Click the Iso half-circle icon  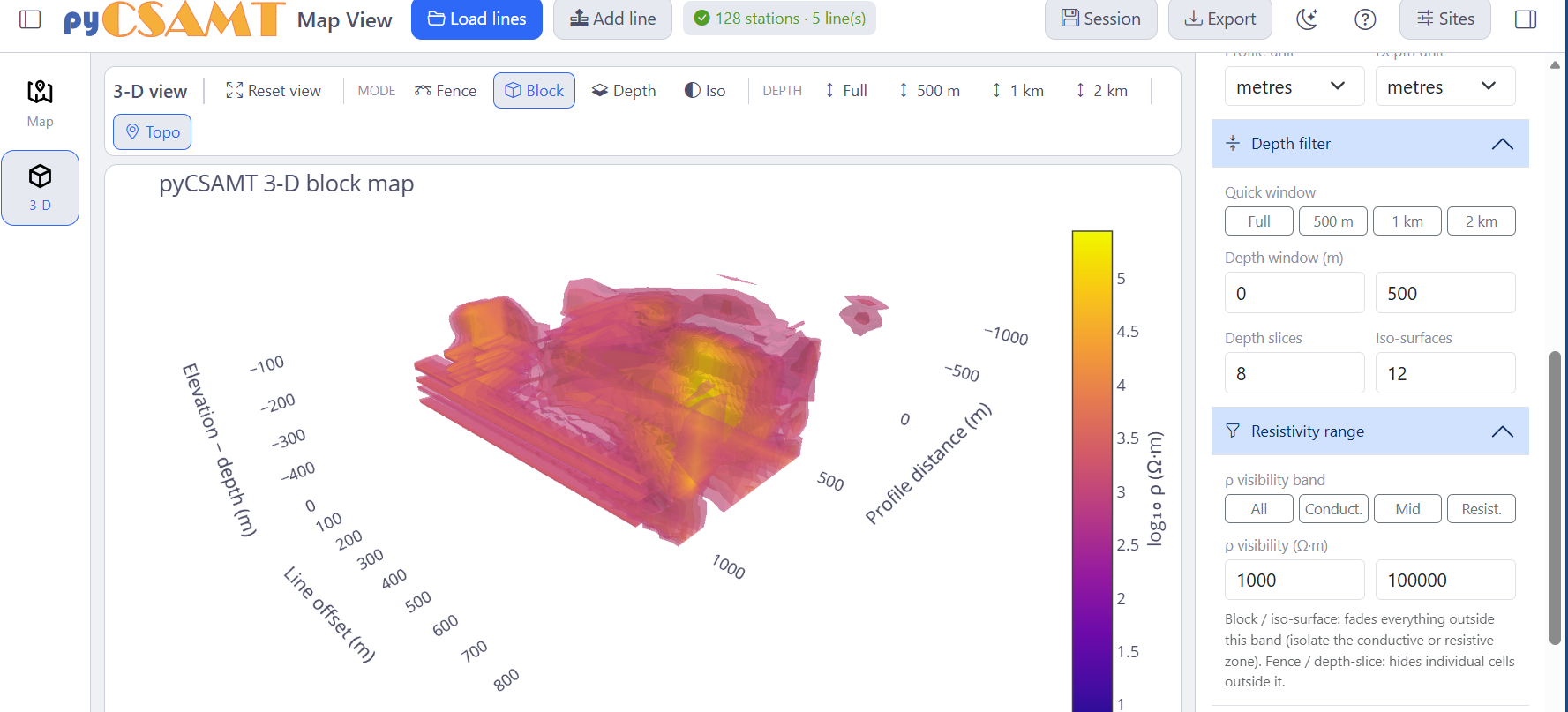pyautogui.click(x=693, y=90)
